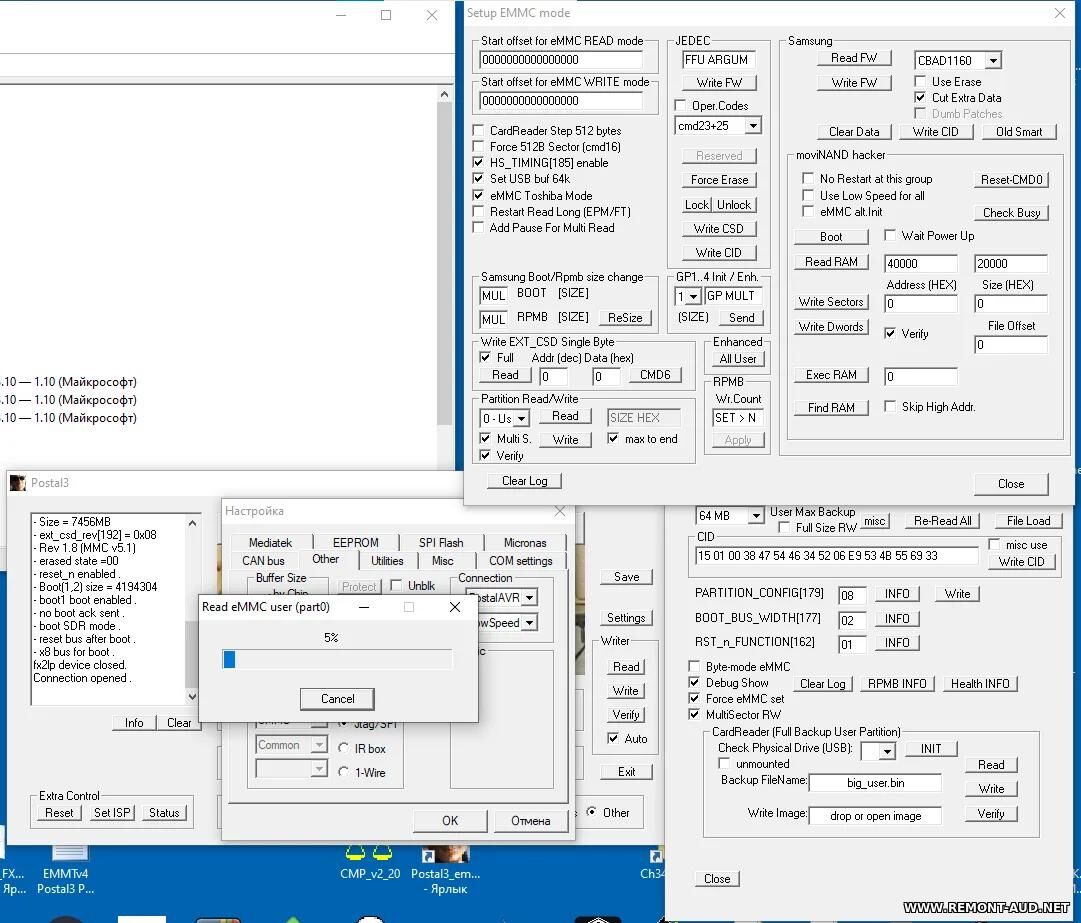Toggle Force 512B Sector (cmd16)

478,146
